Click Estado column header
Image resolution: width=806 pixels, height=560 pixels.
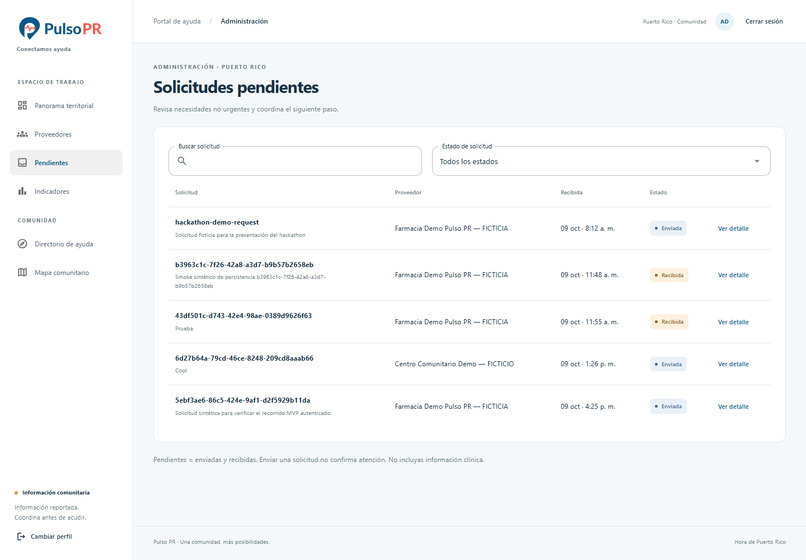(658, 192)
